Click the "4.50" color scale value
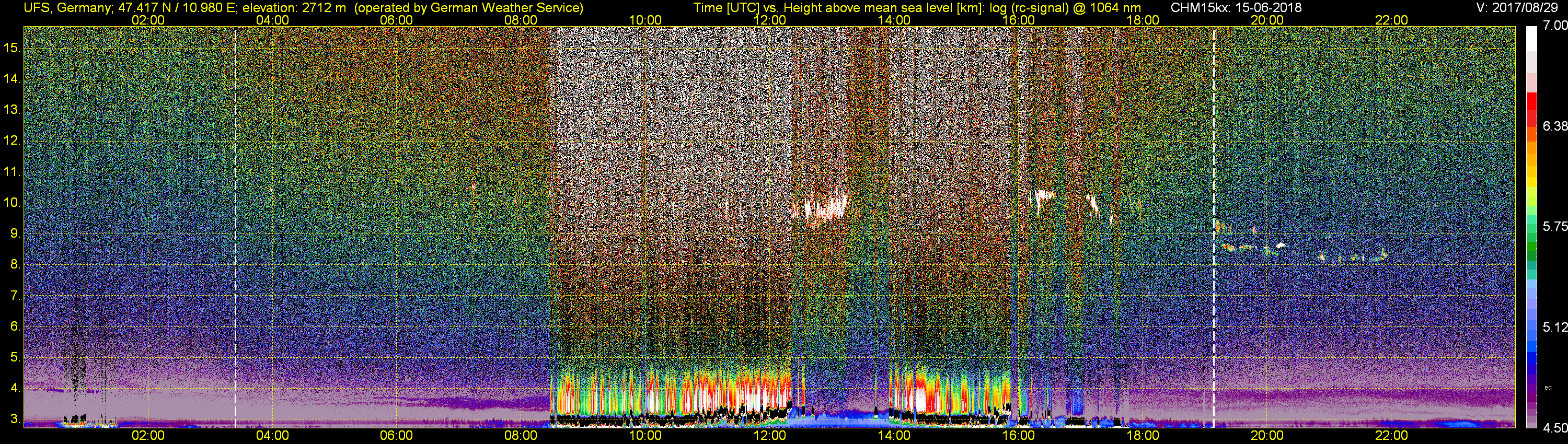The width and height of the screenshot is (1568, 444). pyautogui.click(x=1555, y=429)
